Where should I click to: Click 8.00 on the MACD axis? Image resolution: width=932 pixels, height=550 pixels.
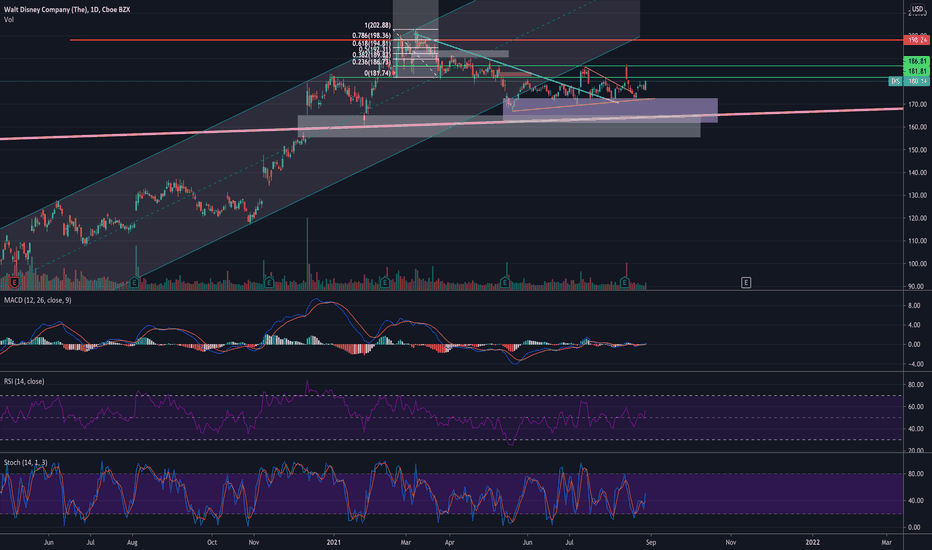click(x=915, y=306)
